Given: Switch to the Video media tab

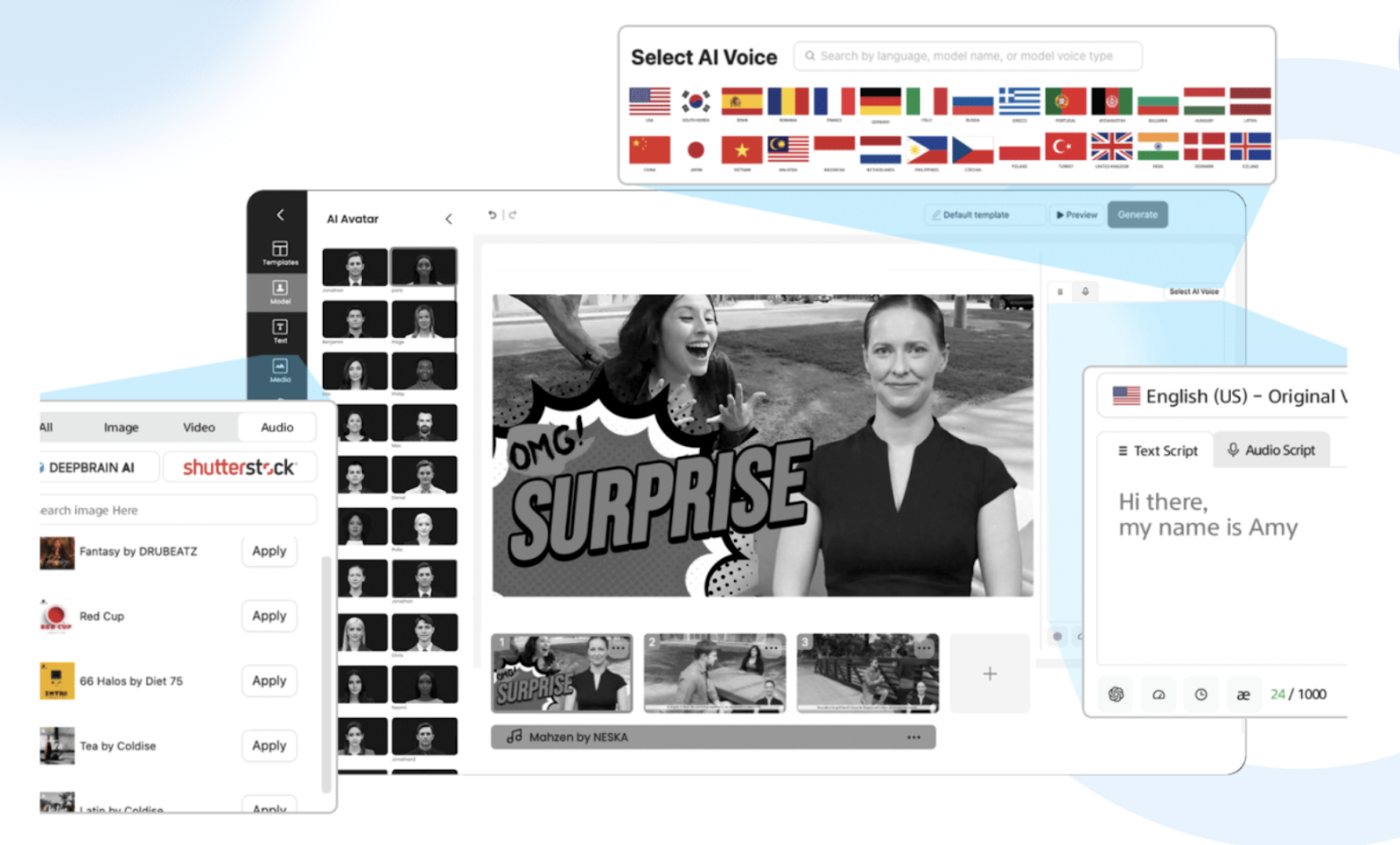Looking at the screenshot, I should (199, 427).
